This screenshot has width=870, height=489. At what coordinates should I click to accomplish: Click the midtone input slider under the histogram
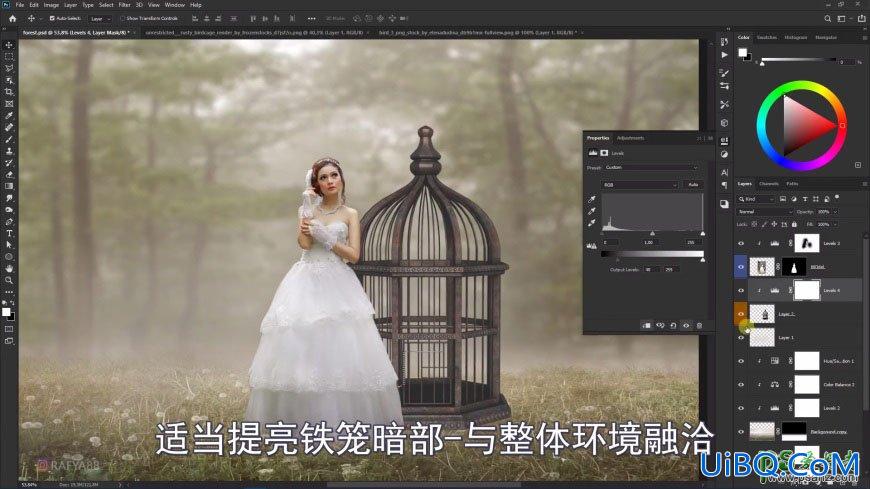pos(652,234)
